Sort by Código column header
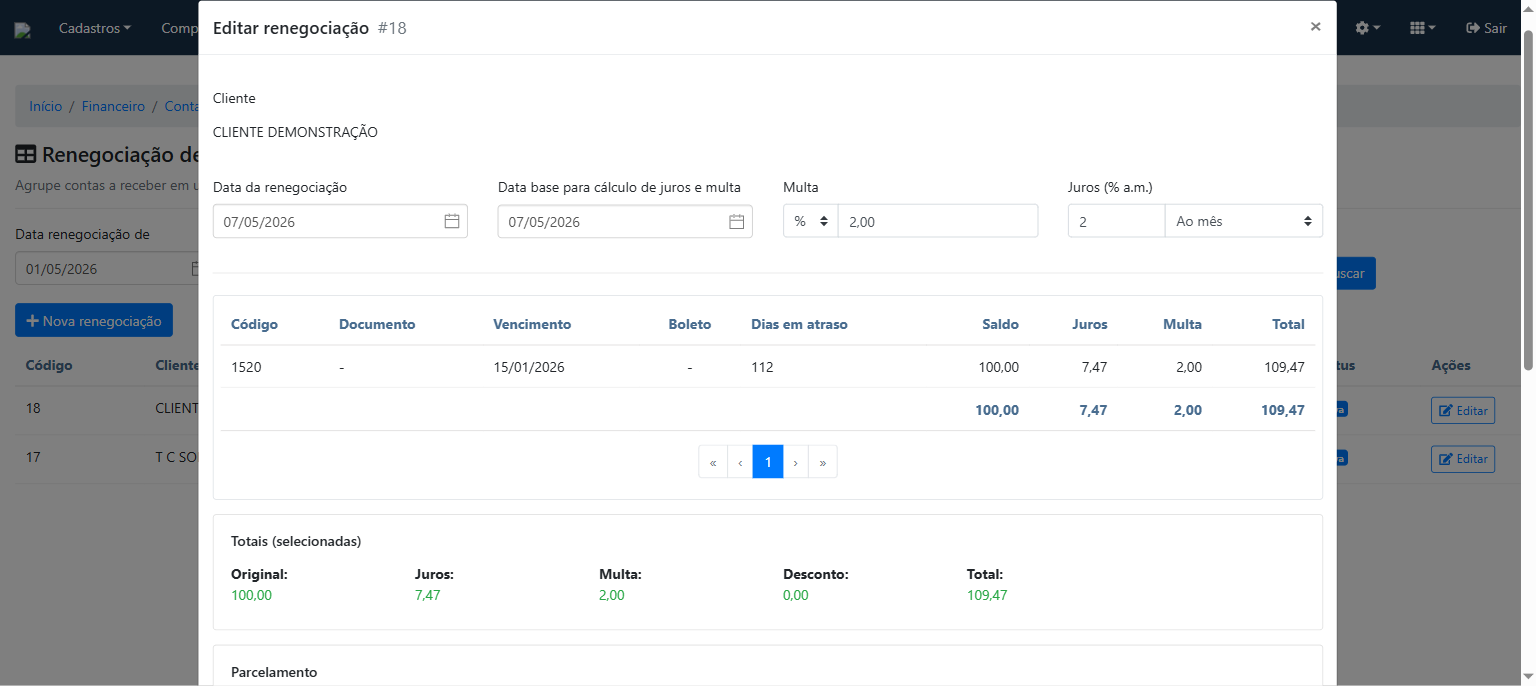Screen dimensions: 1536x686 coord(254,324)
